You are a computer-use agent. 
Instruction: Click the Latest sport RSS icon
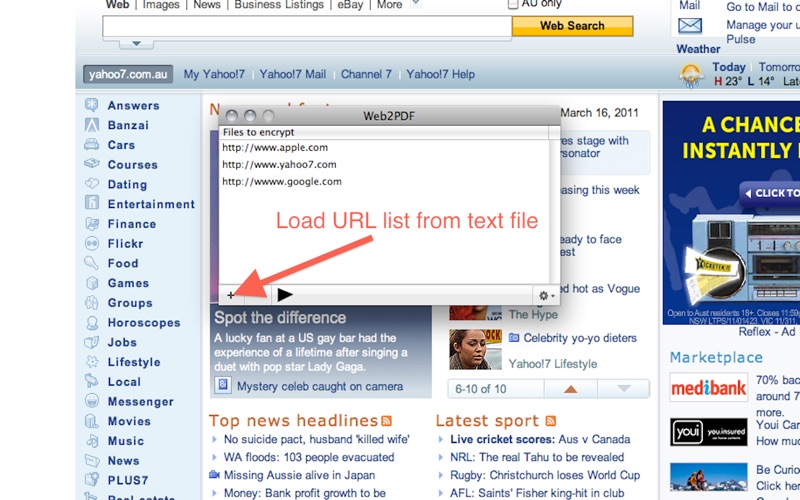coord(551,421)
